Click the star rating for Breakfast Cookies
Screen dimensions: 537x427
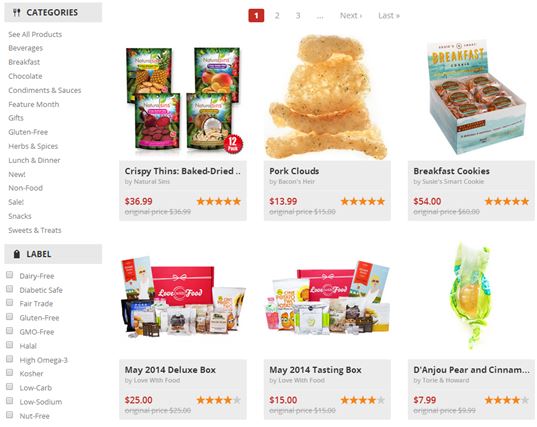507,201
